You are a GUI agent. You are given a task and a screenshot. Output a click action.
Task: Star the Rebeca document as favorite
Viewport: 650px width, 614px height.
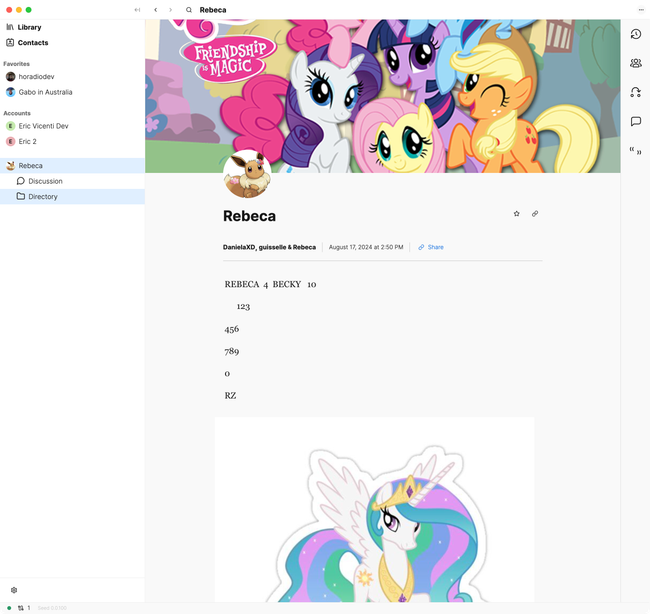coord(517,213)
